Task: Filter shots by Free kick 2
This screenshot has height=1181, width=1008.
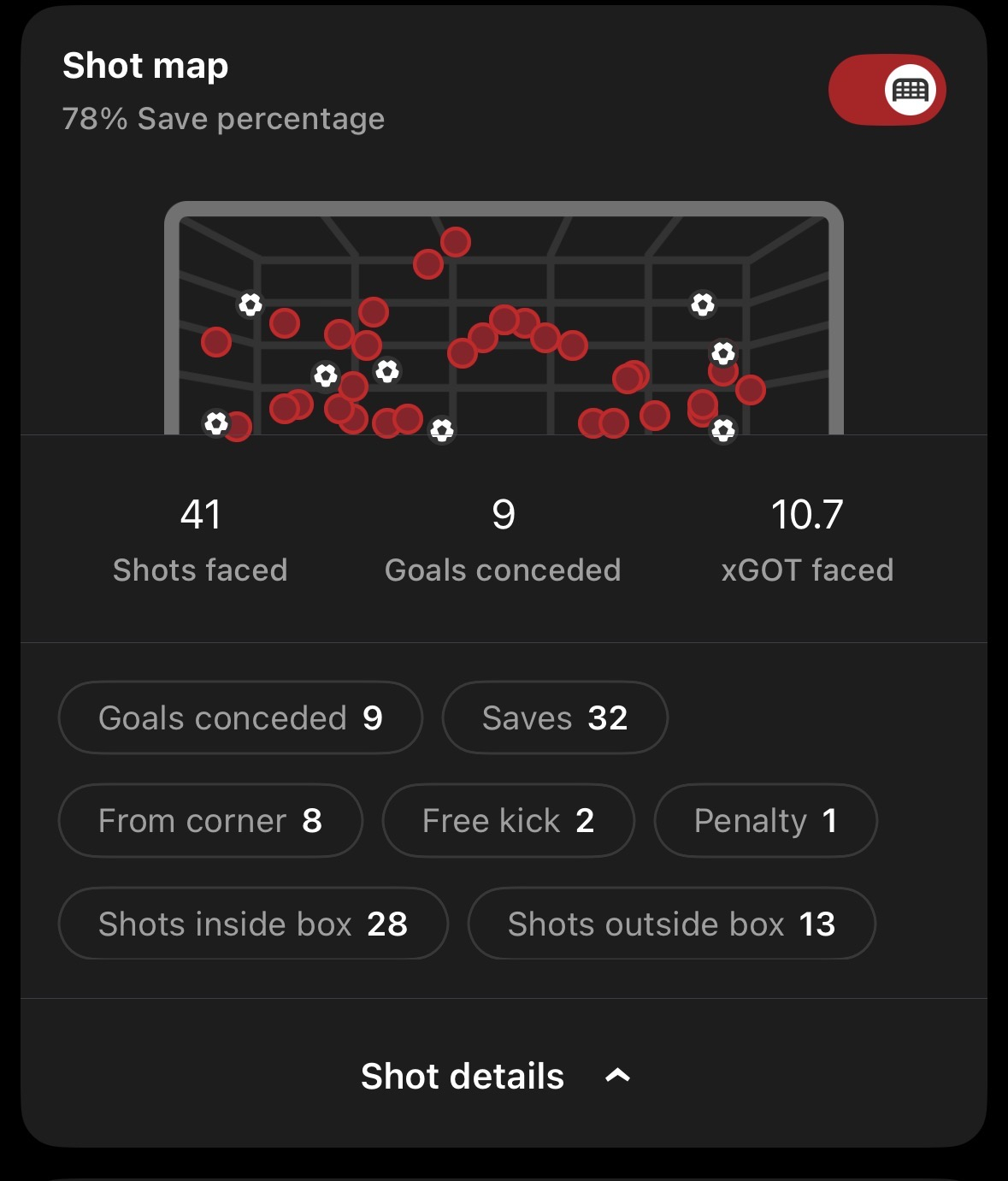Action: coord(508,820)
